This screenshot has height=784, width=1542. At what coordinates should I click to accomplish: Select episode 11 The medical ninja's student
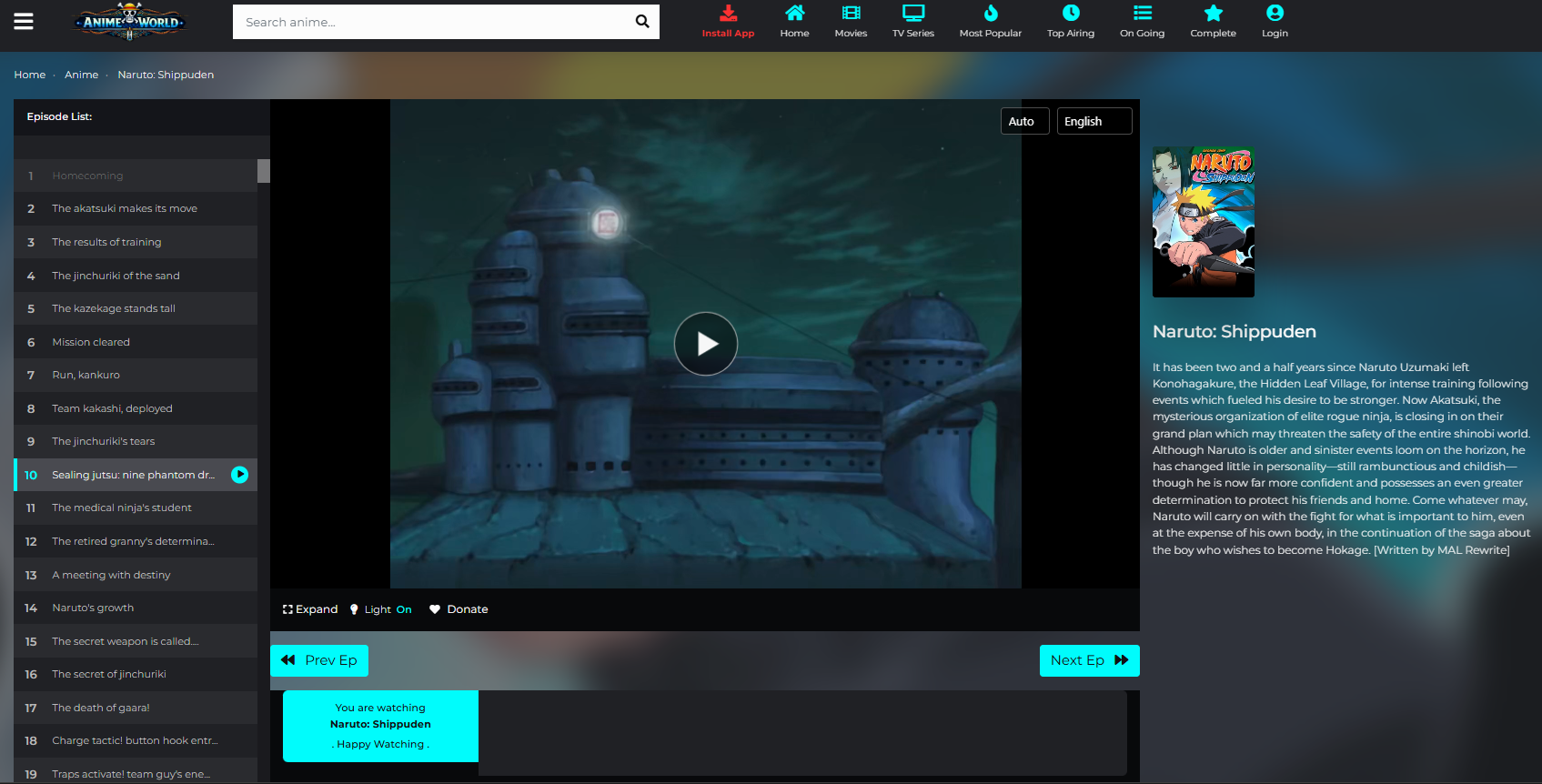pyautogui.click(x=122, y=508)
